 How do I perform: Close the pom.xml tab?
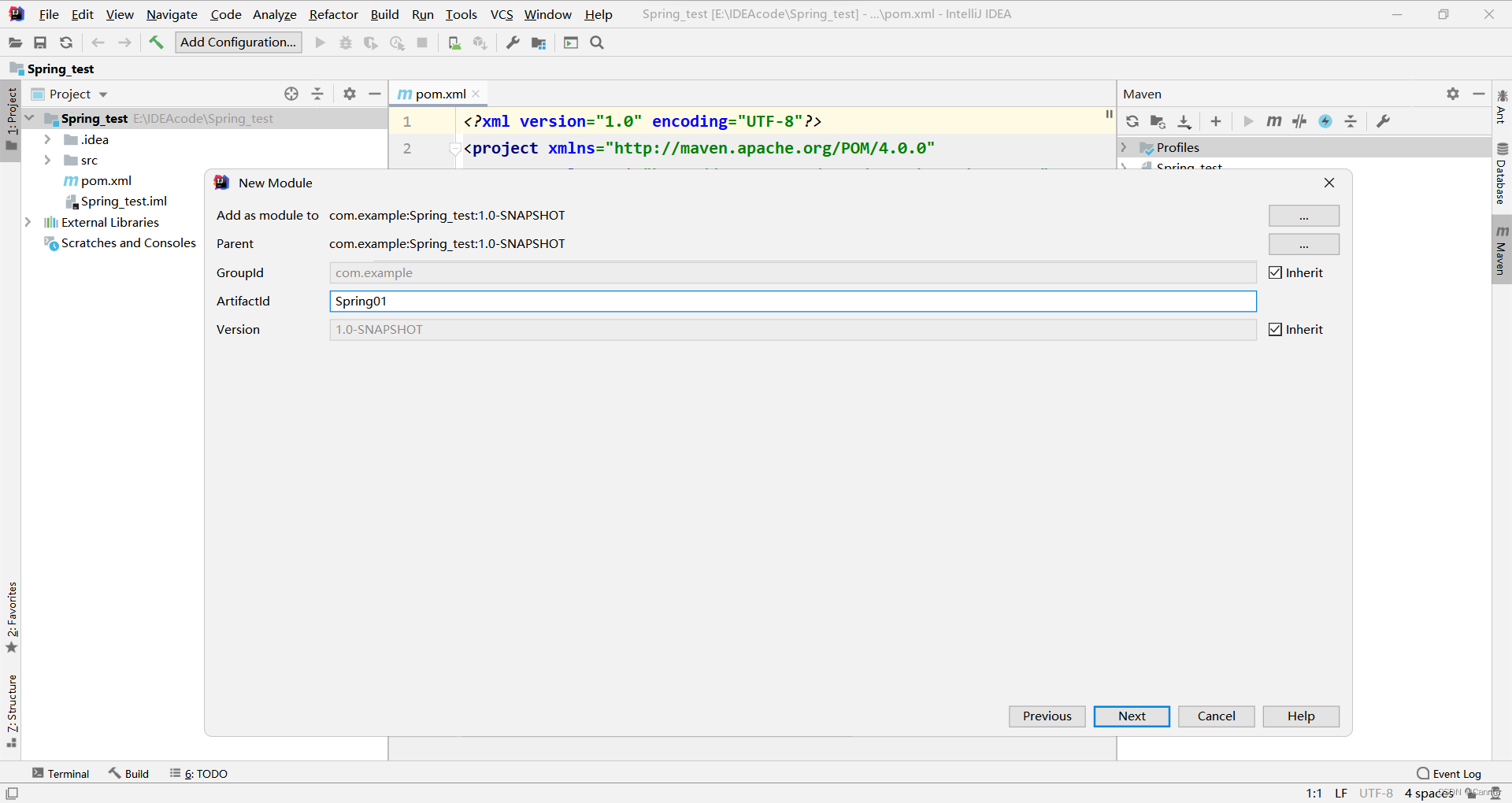click(x=476, y=94)
